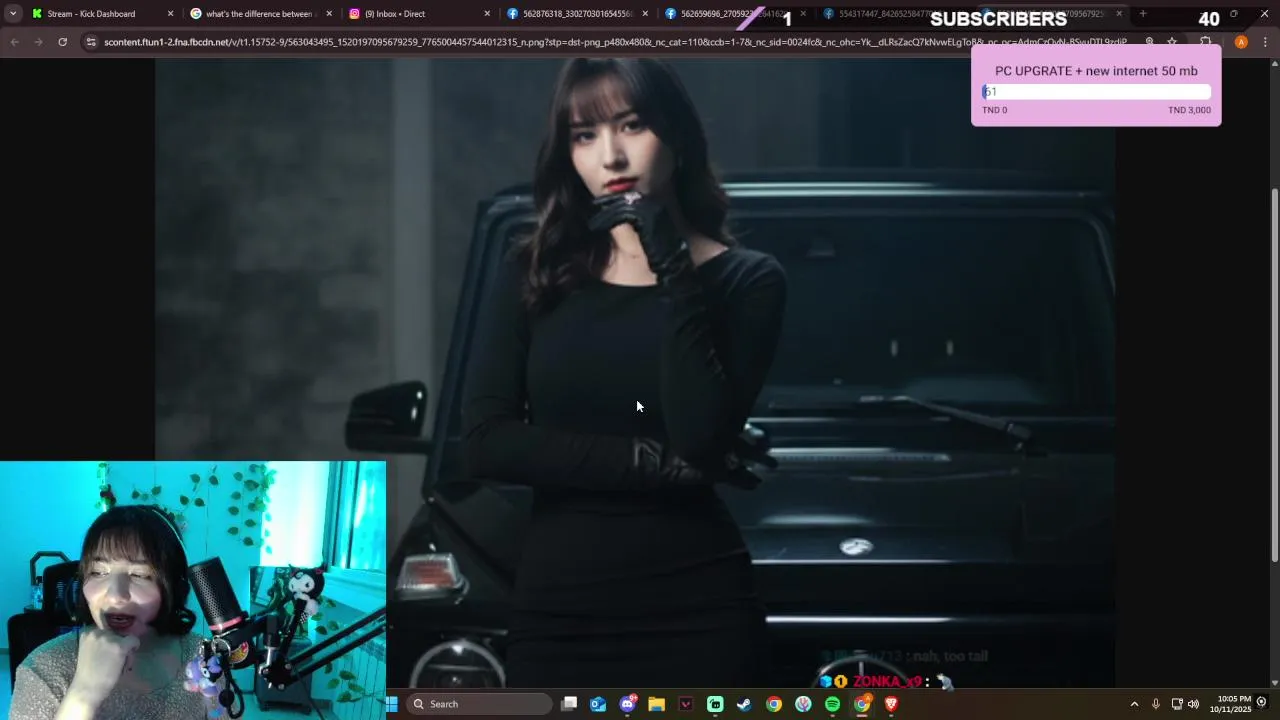Bookmark this page with the star icon
The height and width of the screenshot is (720, 1280).
tap(1172, 42)
